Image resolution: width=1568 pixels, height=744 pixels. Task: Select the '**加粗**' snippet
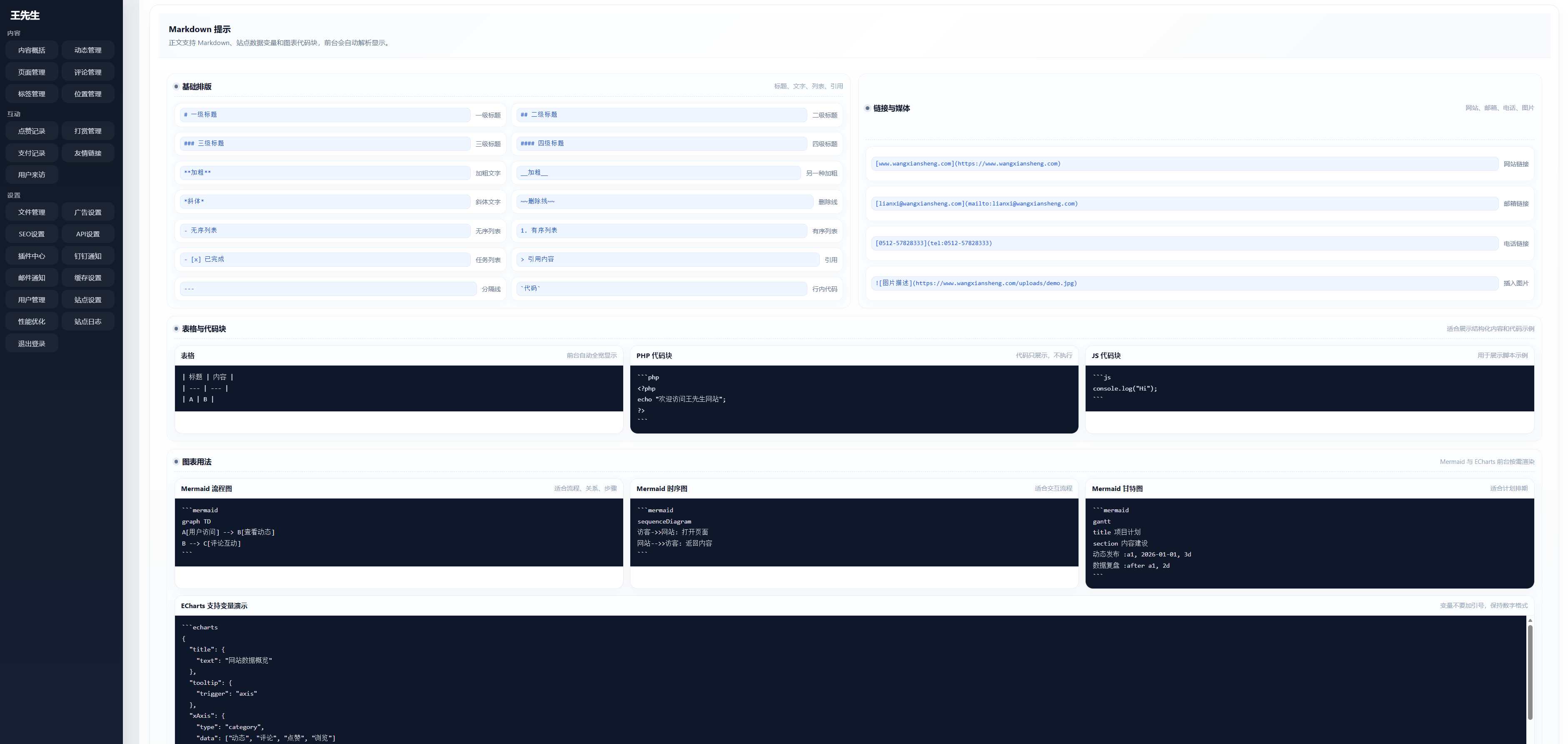click(325, 172)
